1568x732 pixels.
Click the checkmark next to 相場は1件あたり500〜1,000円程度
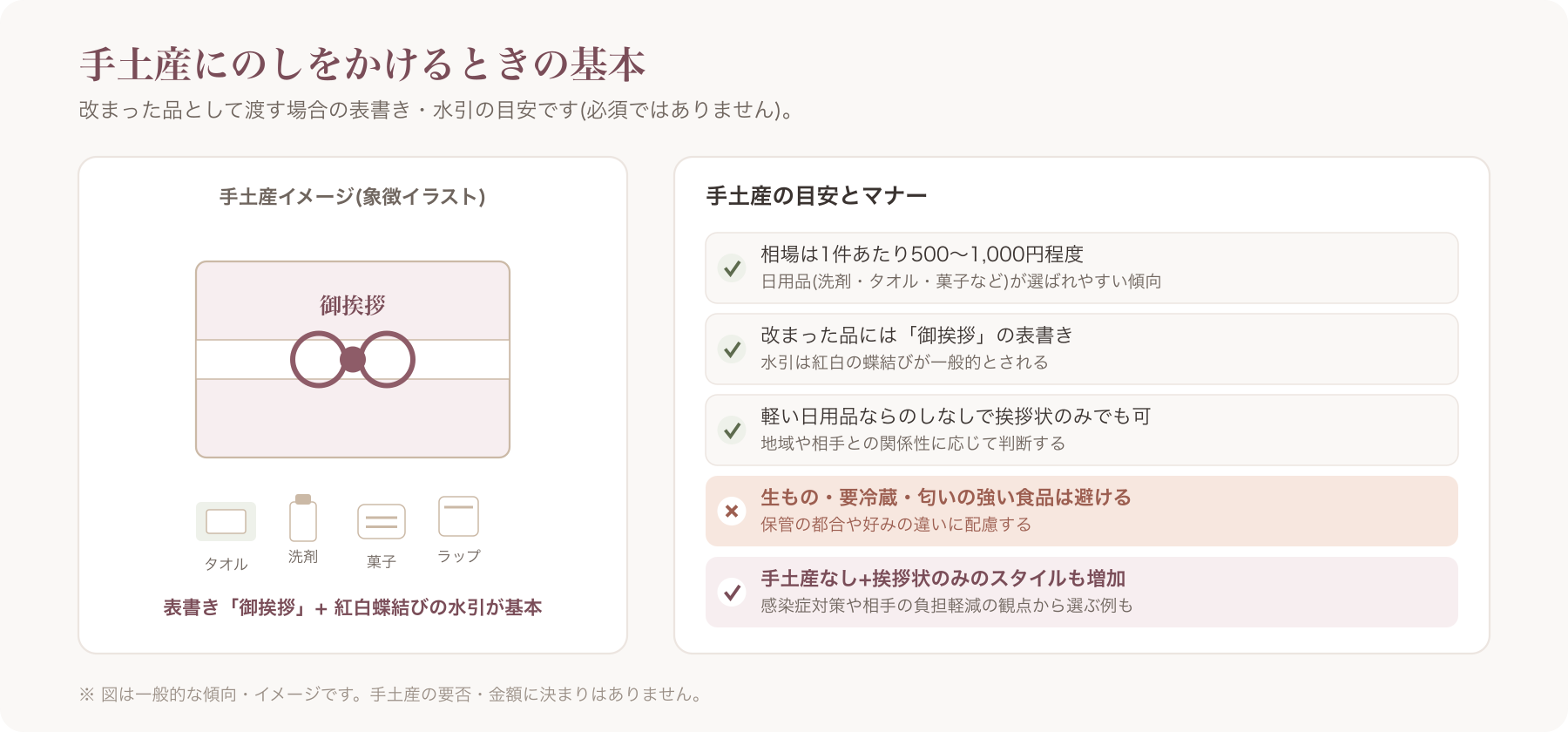coord(732,268)
